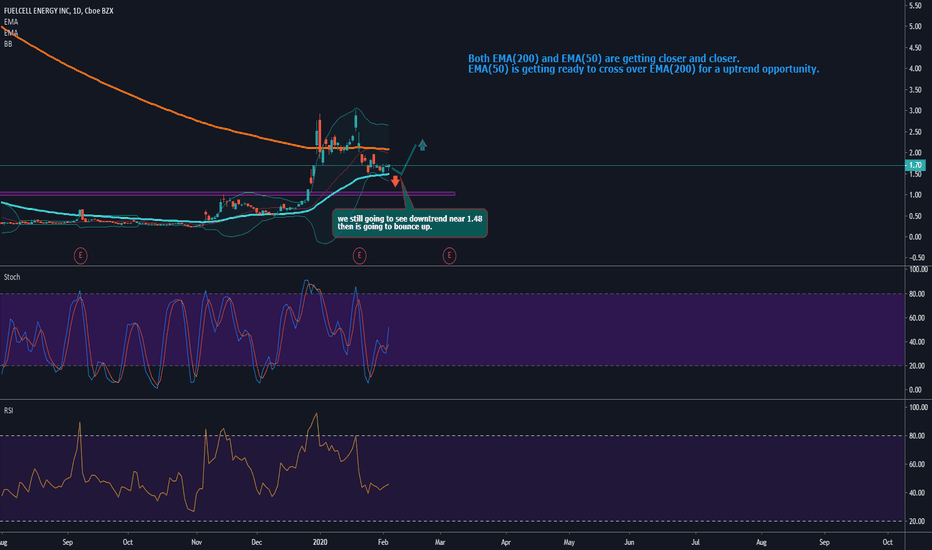Image resolution: width=932 pixels, height=550 pixels.
Task: Click the purple horizontal support zone at 1.00
Action: (228, 193)
